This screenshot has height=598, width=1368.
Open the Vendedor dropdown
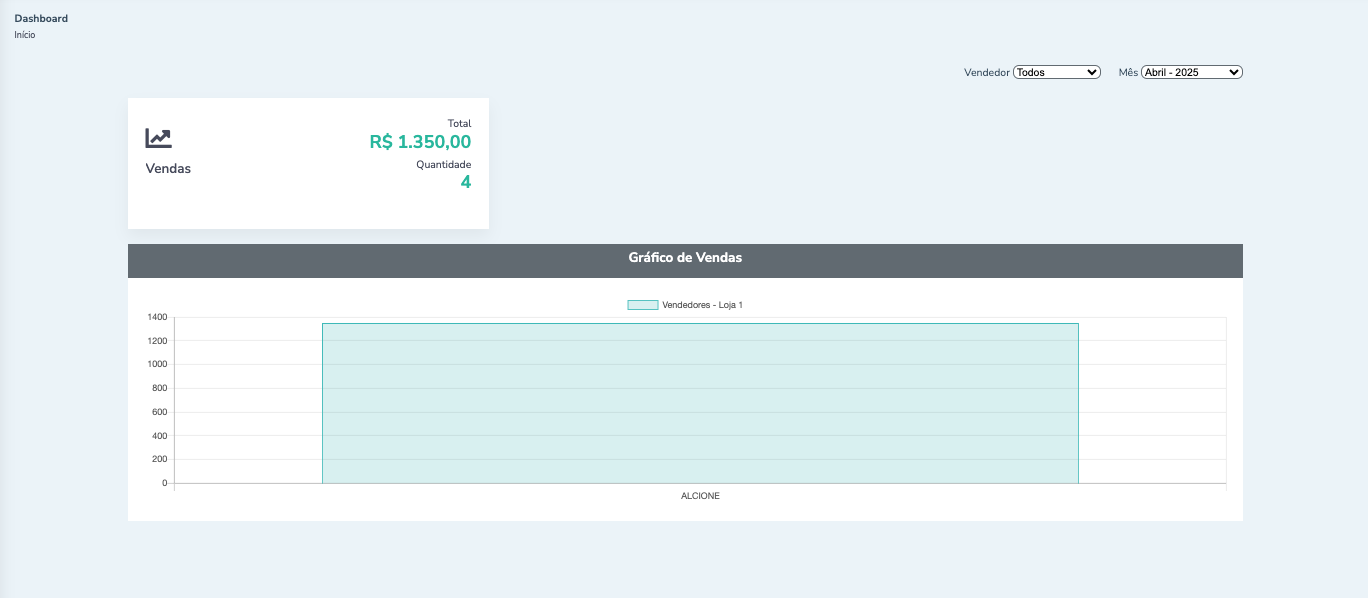click(x=1056, y=72)
